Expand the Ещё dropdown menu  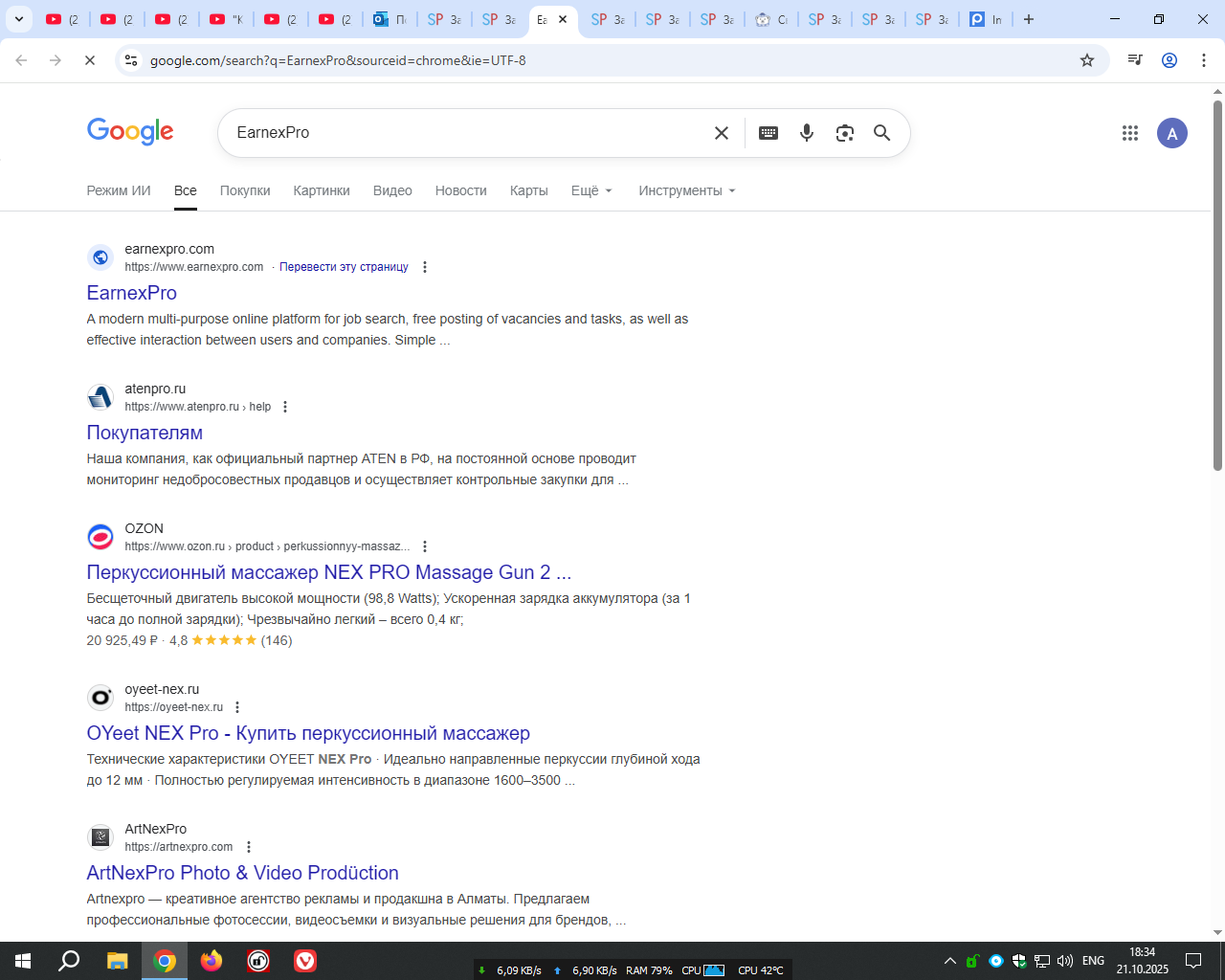591,190
